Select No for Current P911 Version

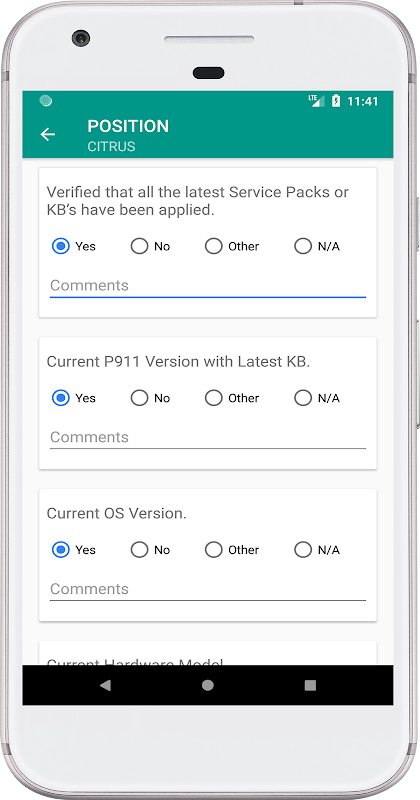coord(150,398)
